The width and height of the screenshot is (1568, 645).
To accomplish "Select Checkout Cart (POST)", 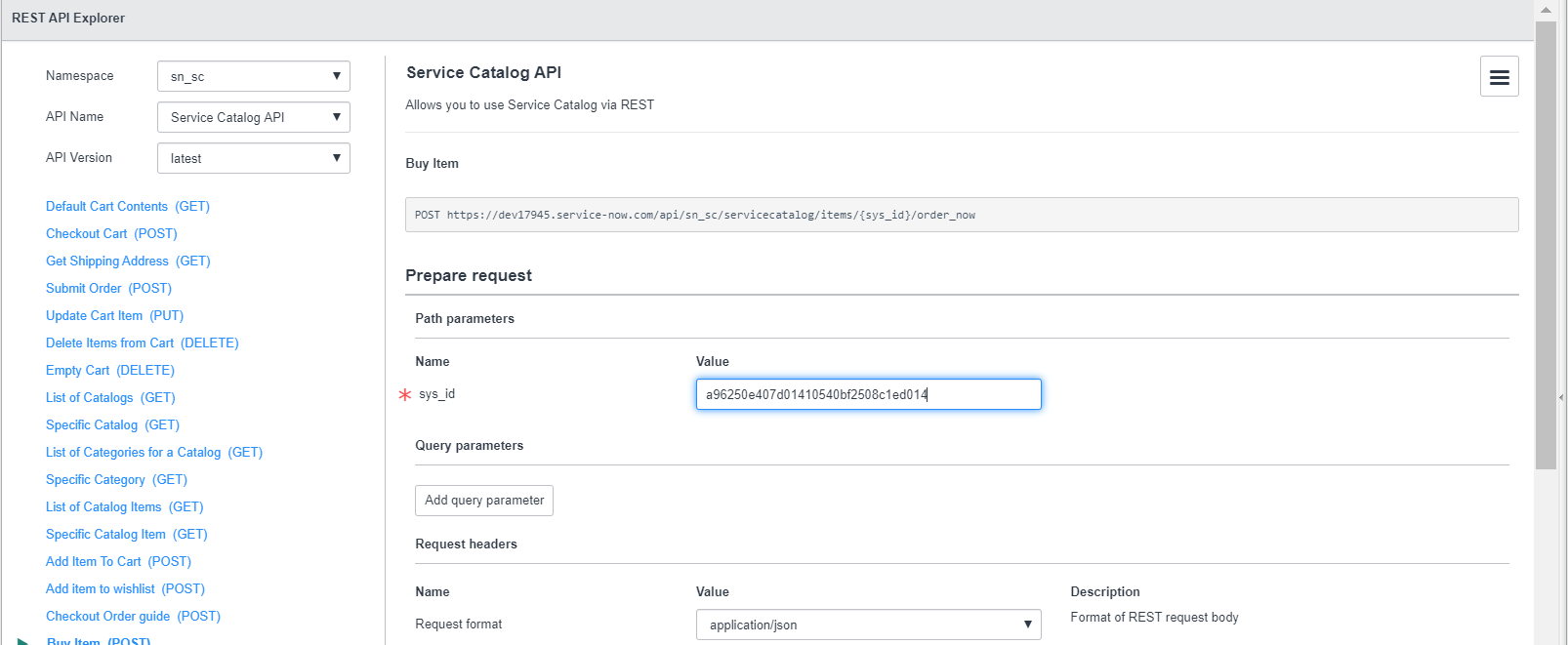I will pos(111,233).
